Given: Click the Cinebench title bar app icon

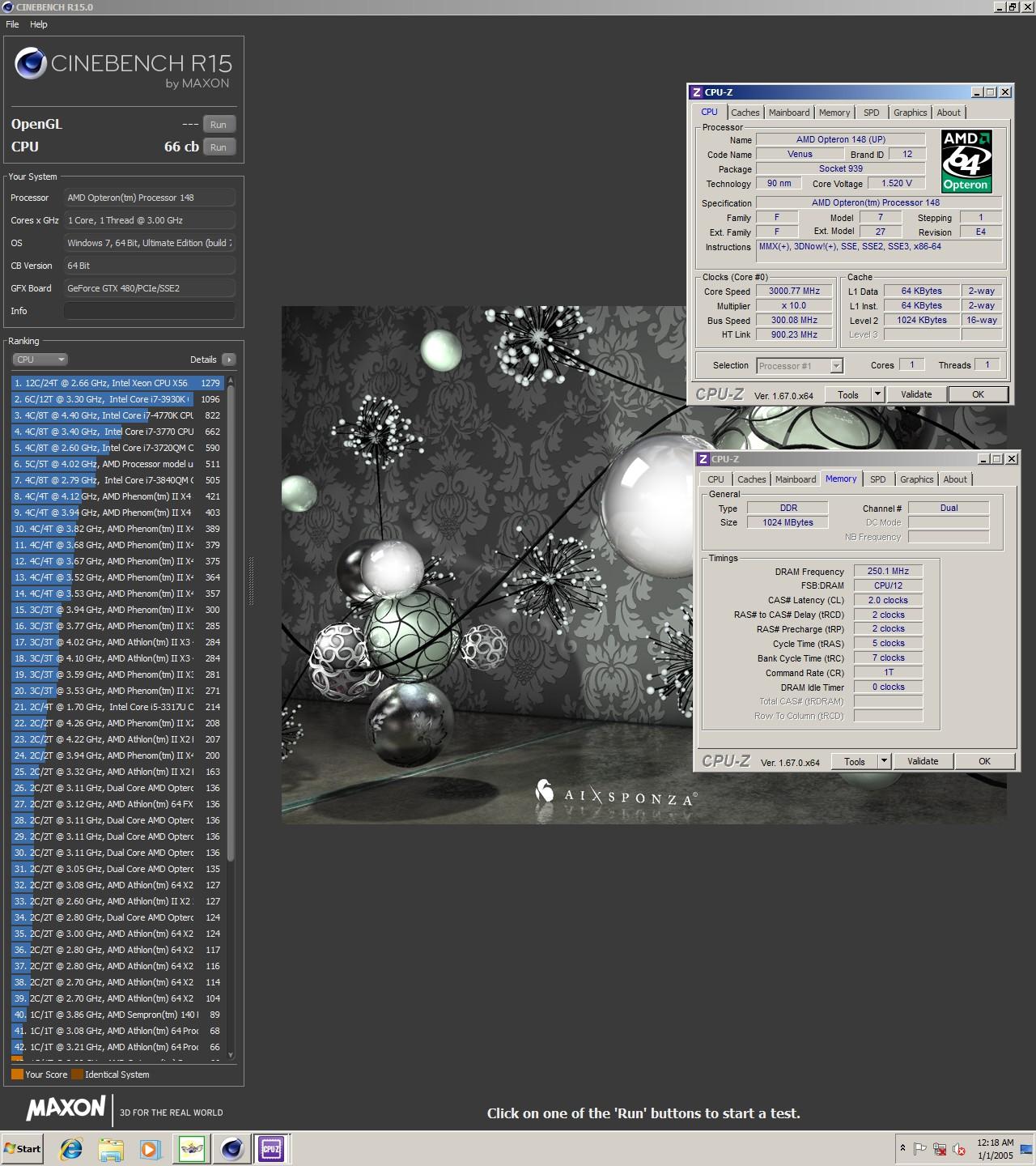Looking at the screenshot, I should point(7,7).
